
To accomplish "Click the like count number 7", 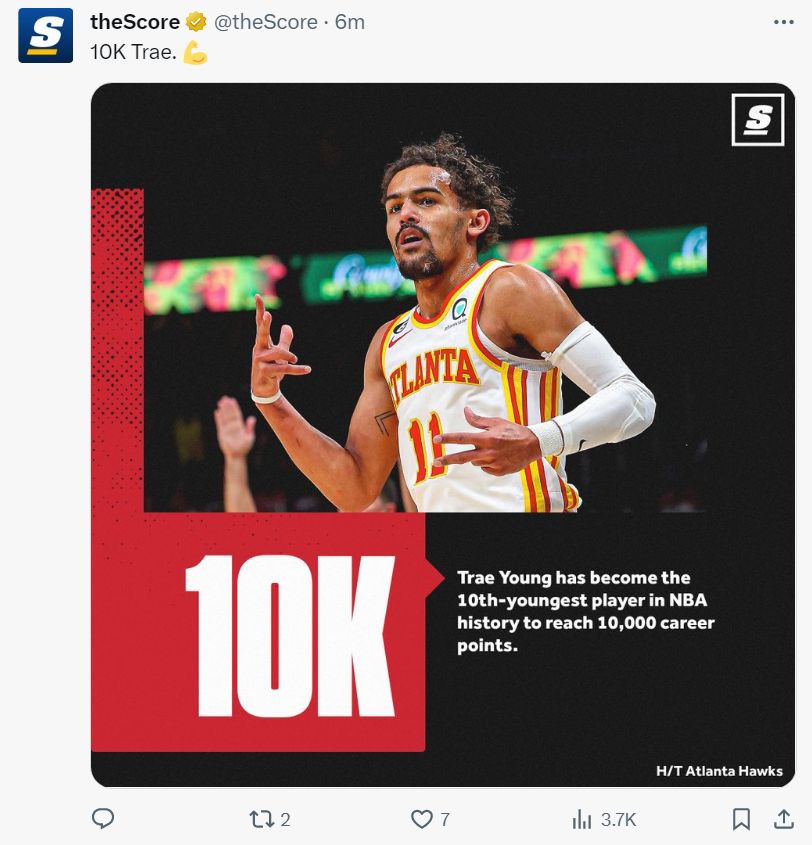I will [x=445, y=820].
